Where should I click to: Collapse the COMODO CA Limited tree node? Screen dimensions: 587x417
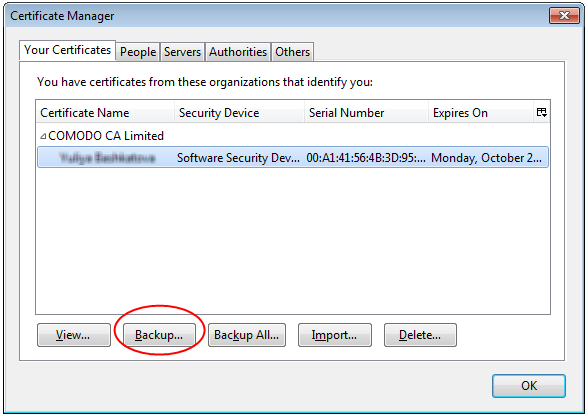[x=43, y=136]
